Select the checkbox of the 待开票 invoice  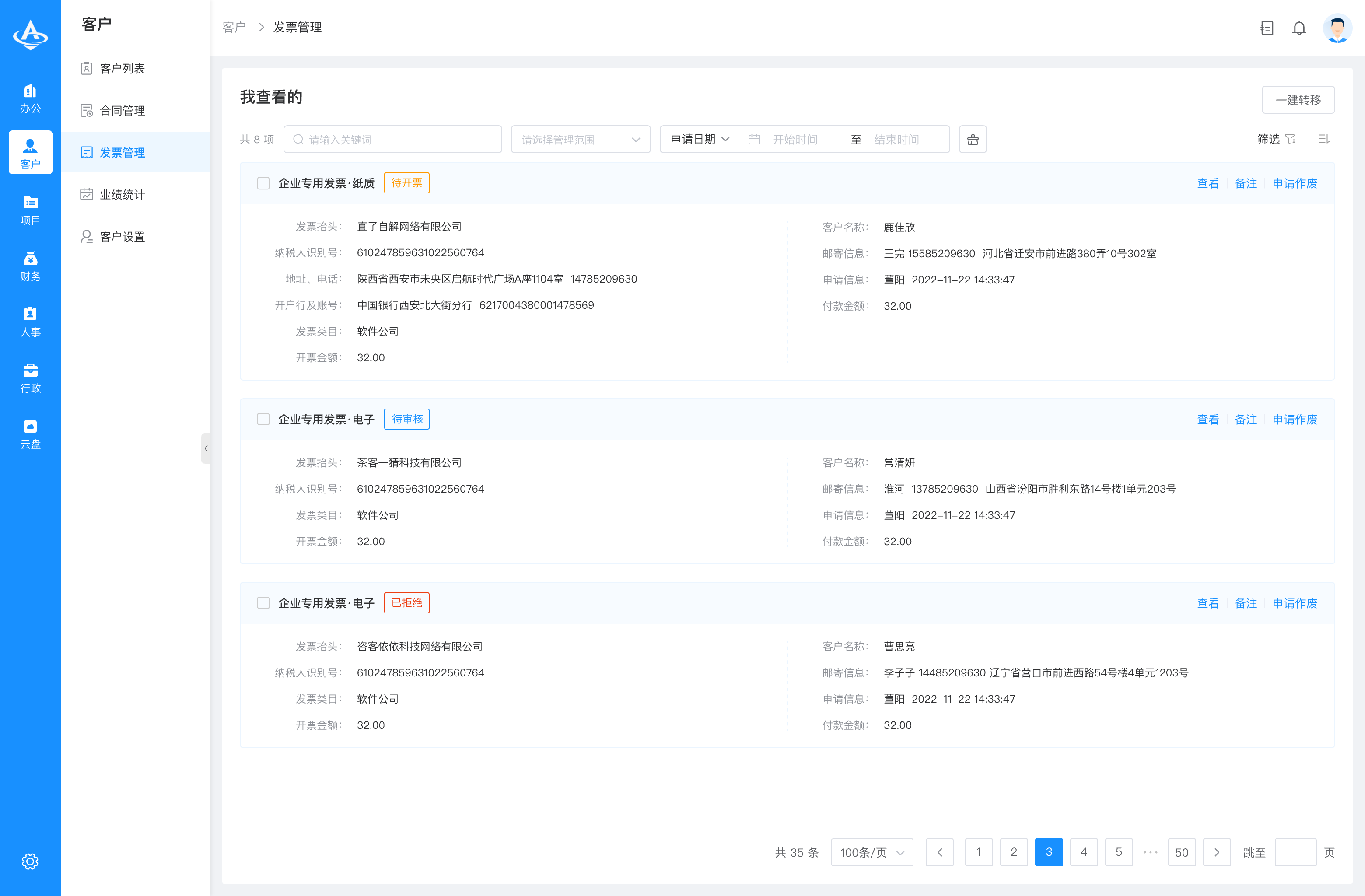[263, 183]
